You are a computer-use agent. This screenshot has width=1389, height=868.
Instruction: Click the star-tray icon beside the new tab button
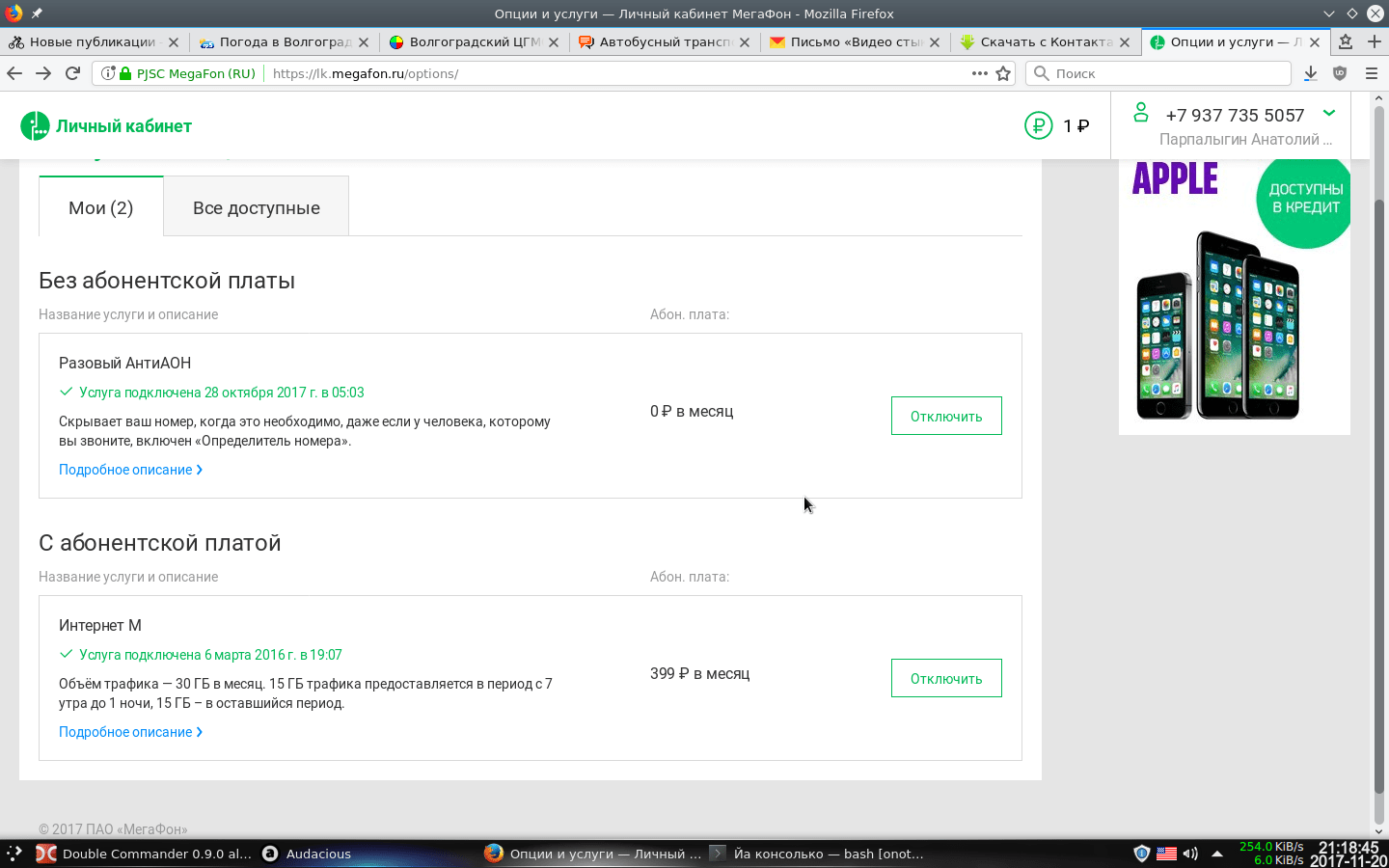[x=1346, y=41]
